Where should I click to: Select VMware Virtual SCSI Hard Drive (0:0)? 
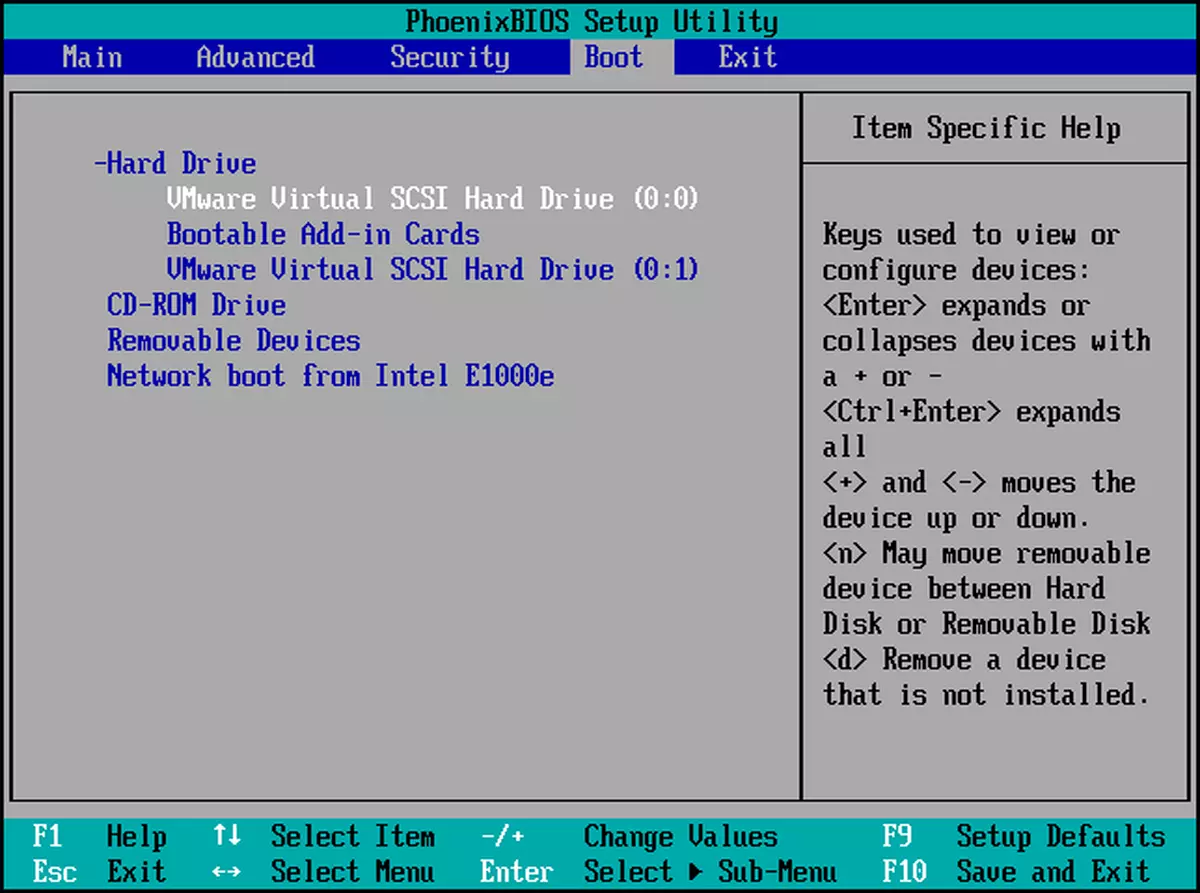[432, 199]
